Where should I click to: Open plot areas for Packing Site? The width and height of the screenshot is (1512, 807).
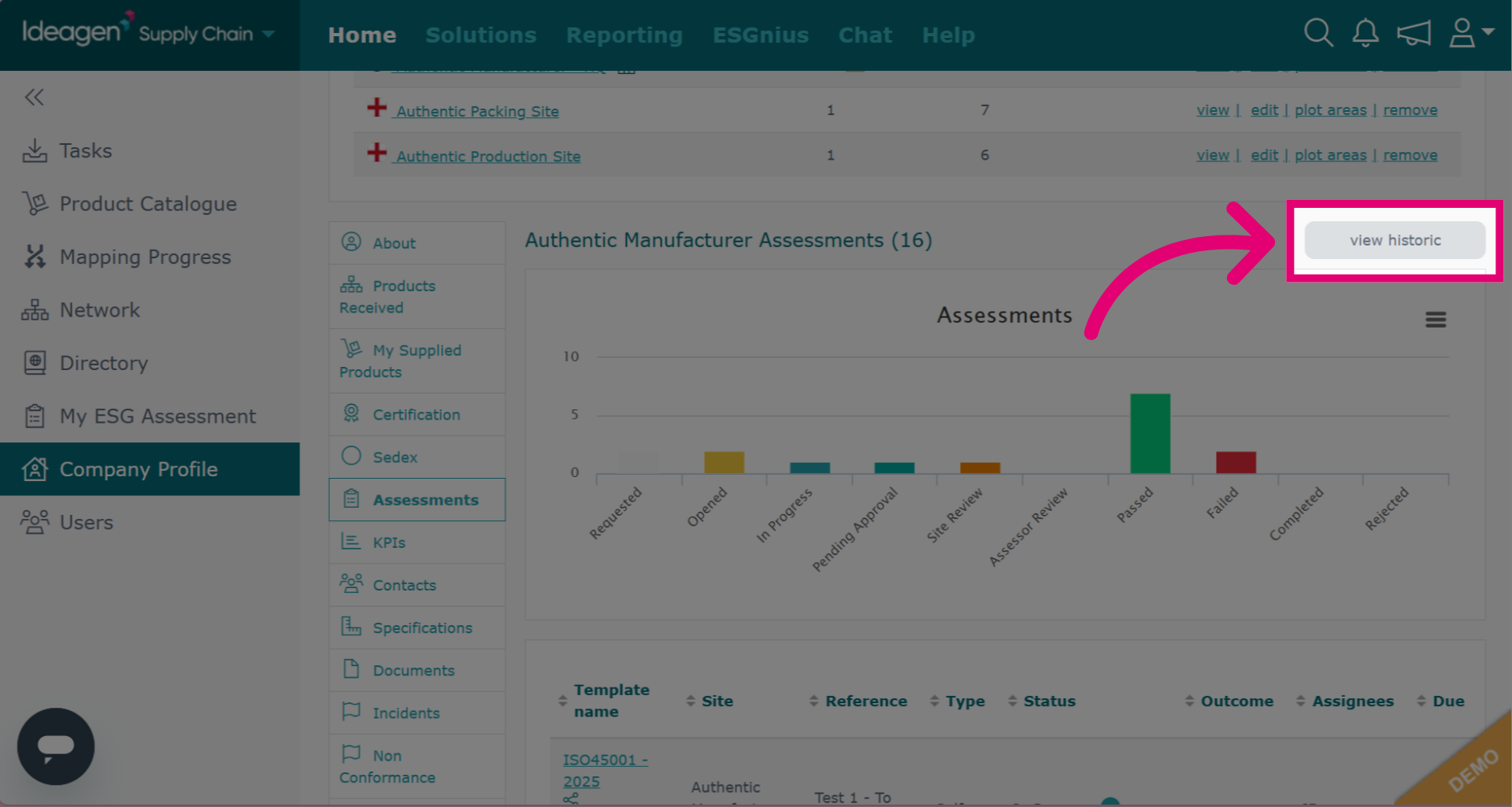coord(1331,110)
